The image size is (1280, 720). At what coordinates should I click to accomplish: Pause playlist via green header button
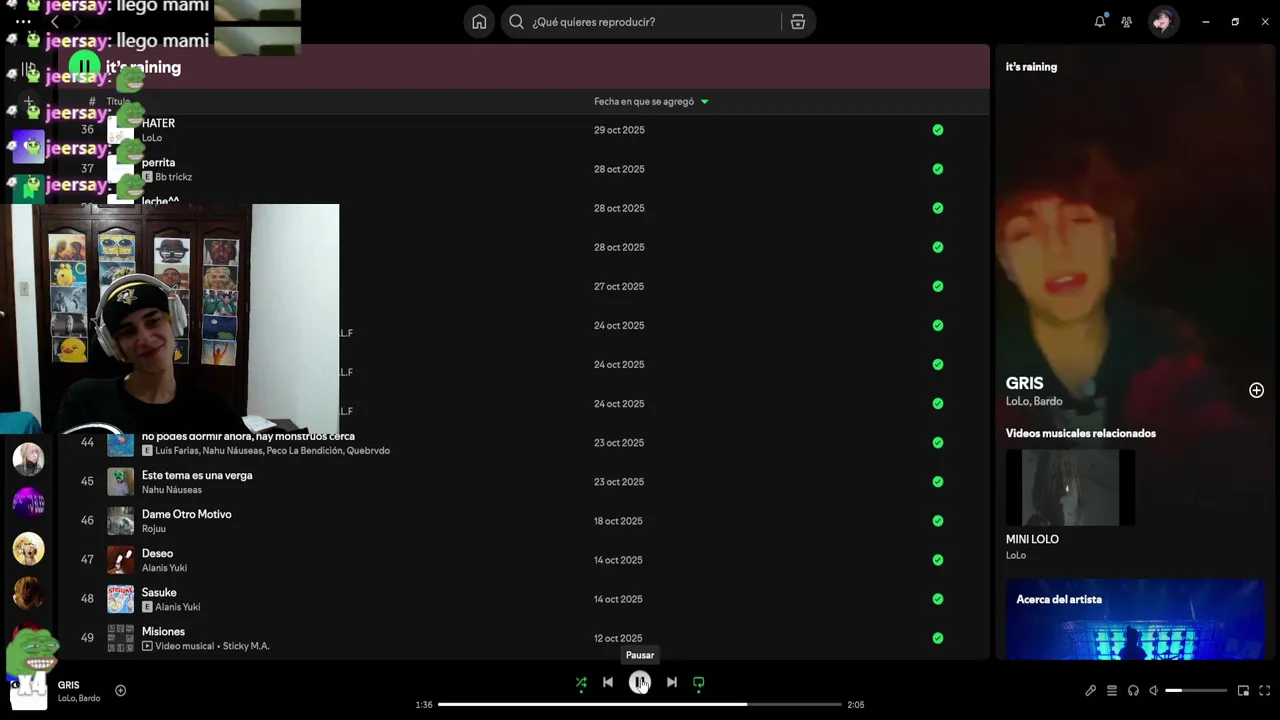(84, 67)
